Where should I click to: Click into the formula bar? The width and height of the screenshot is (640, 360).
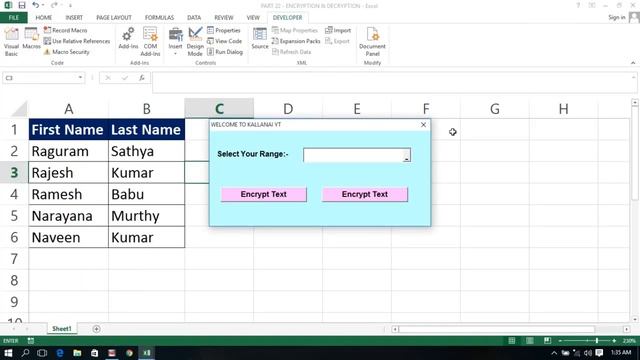click(x=392, y=82)
